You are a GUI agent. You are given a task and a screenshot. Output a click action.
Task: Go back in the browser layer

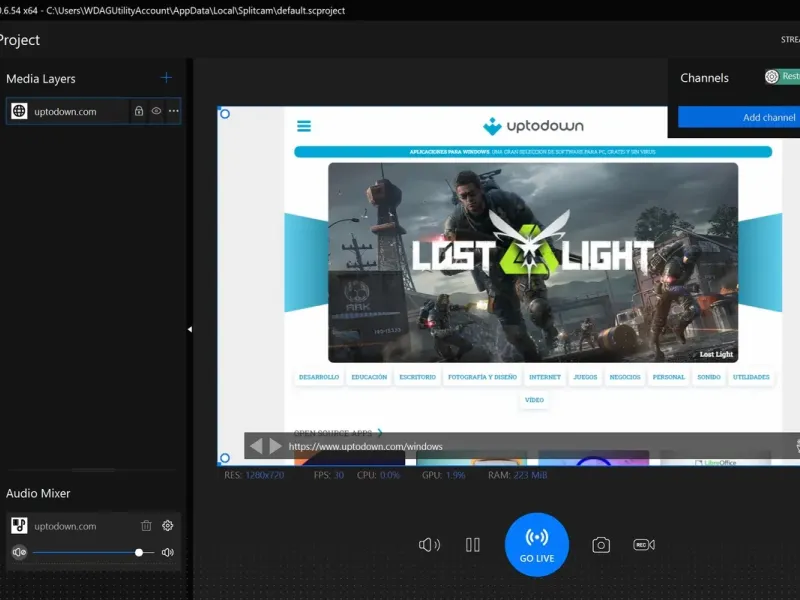256,446
